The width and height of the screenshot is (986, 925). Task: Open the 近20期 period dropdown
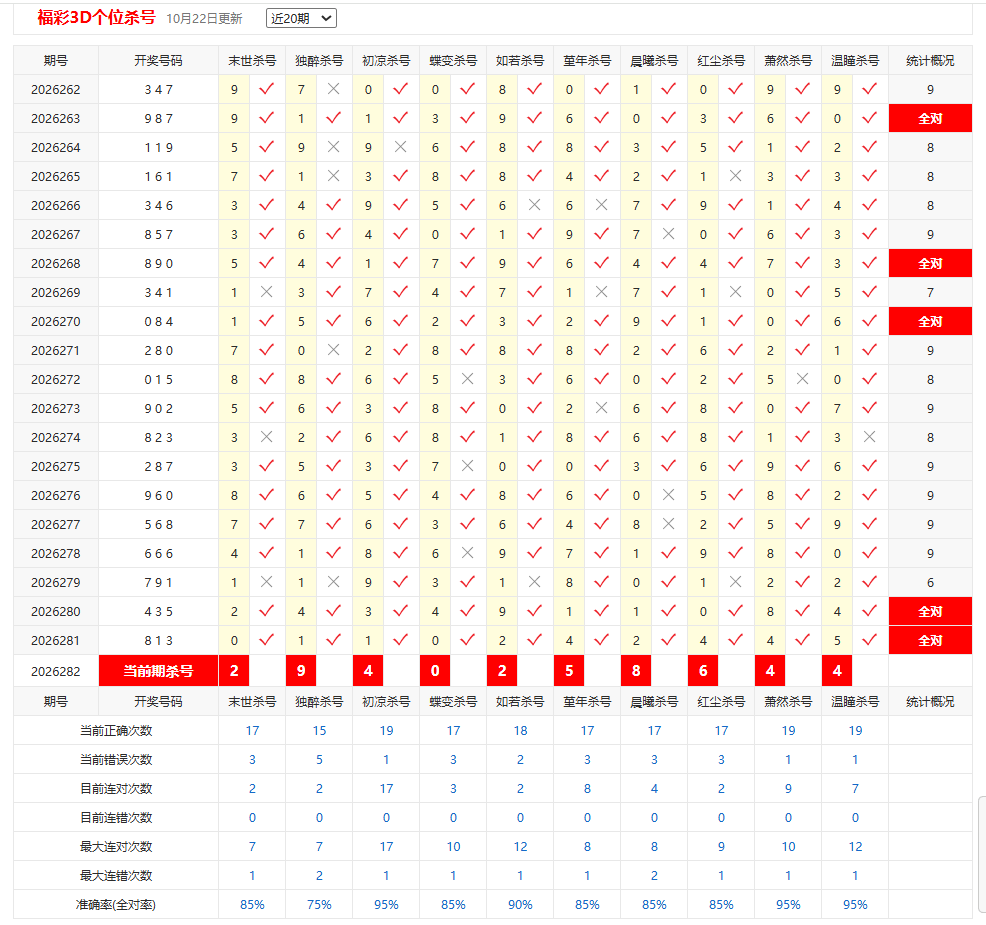coord(301,18)
